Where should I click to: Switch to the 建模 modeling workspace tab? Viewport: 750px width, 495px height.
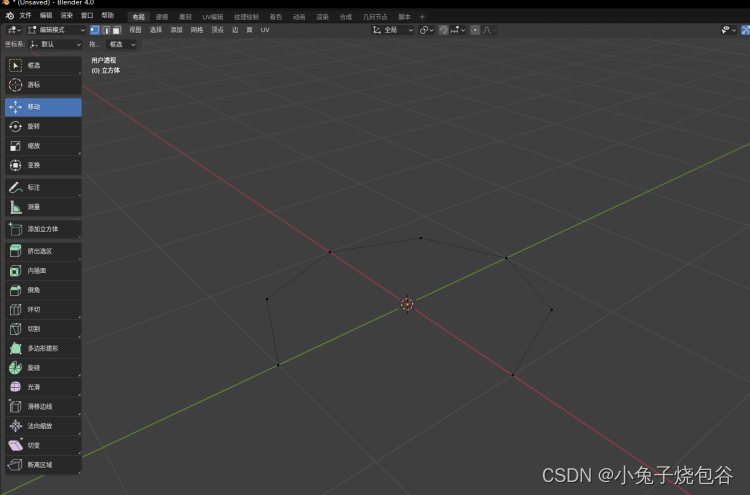tap(162, 17)
